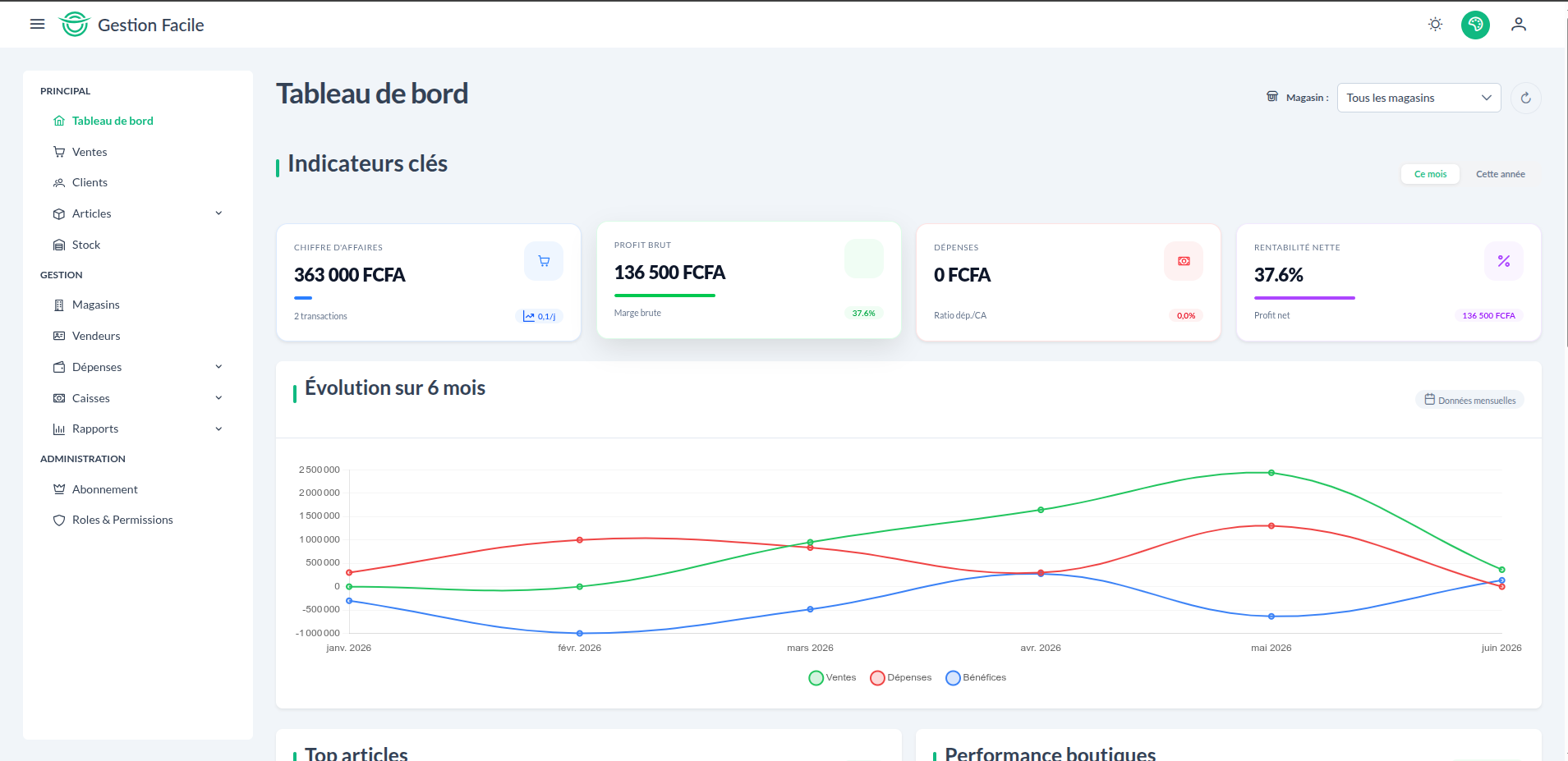Click the Dépenses wallet icon in sidebar
The height and width of the screenshot is (761, 1568).
tap(59, 367)
